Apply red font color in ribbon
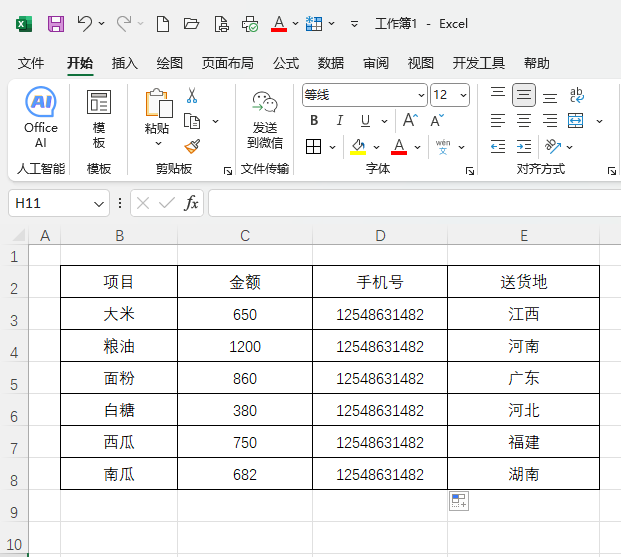Viewport: 621px width, 557px height. tap(399, 147)
